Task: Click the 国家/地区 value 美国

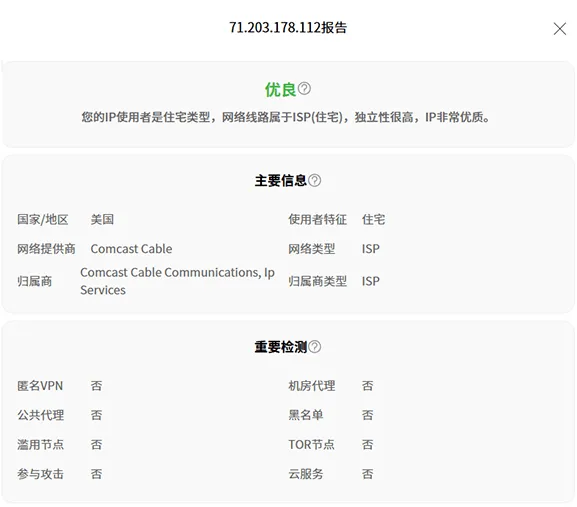Action: (x=102, y=220)
